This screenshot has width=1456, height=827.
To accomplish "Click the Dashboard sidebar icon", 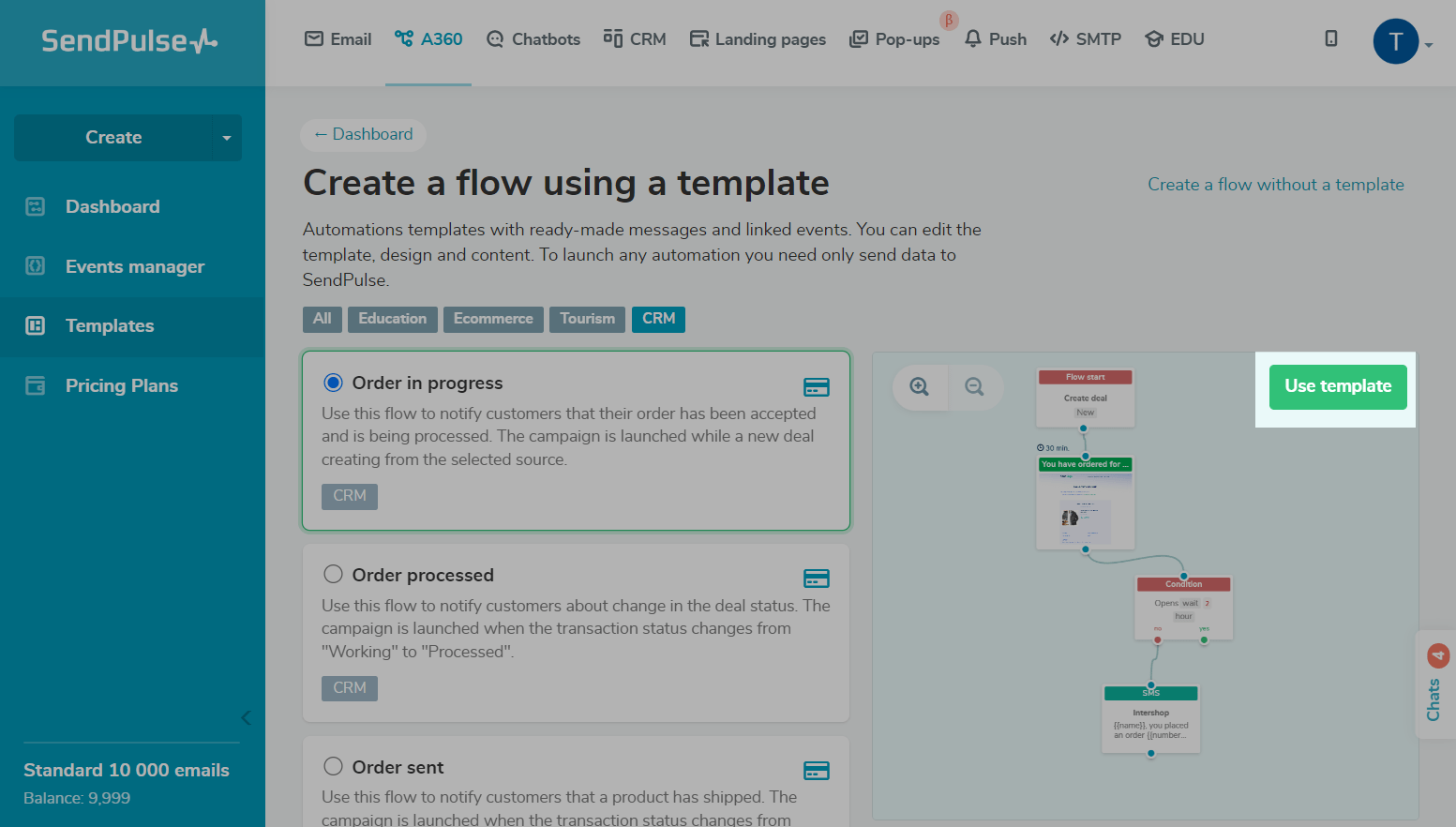I will [x=35, y=206].
